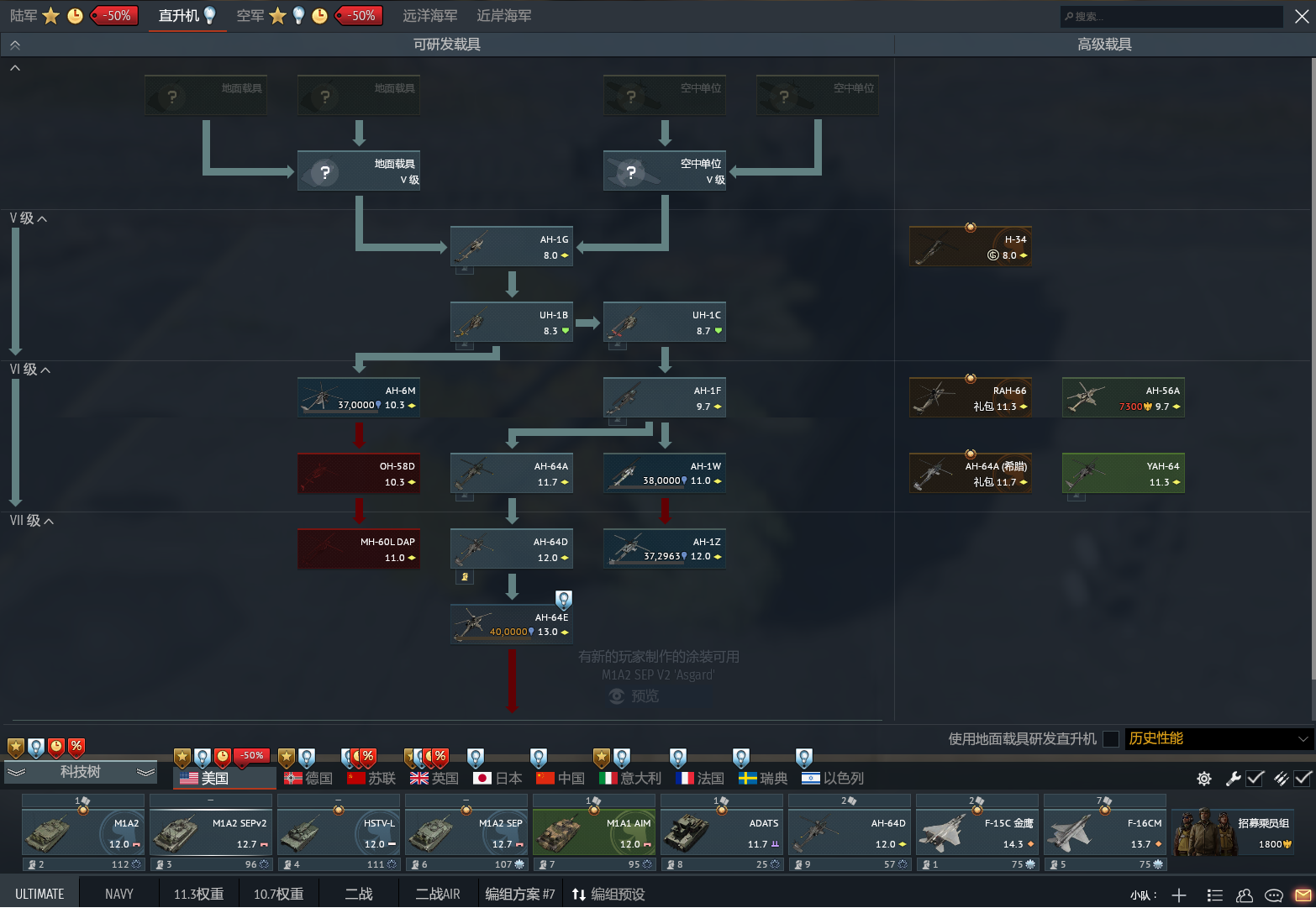Viewport: 1316px width, 908px height.
Task: Click the 地面载具 V 级 mystery card
Action: click(x=359, y=171)
